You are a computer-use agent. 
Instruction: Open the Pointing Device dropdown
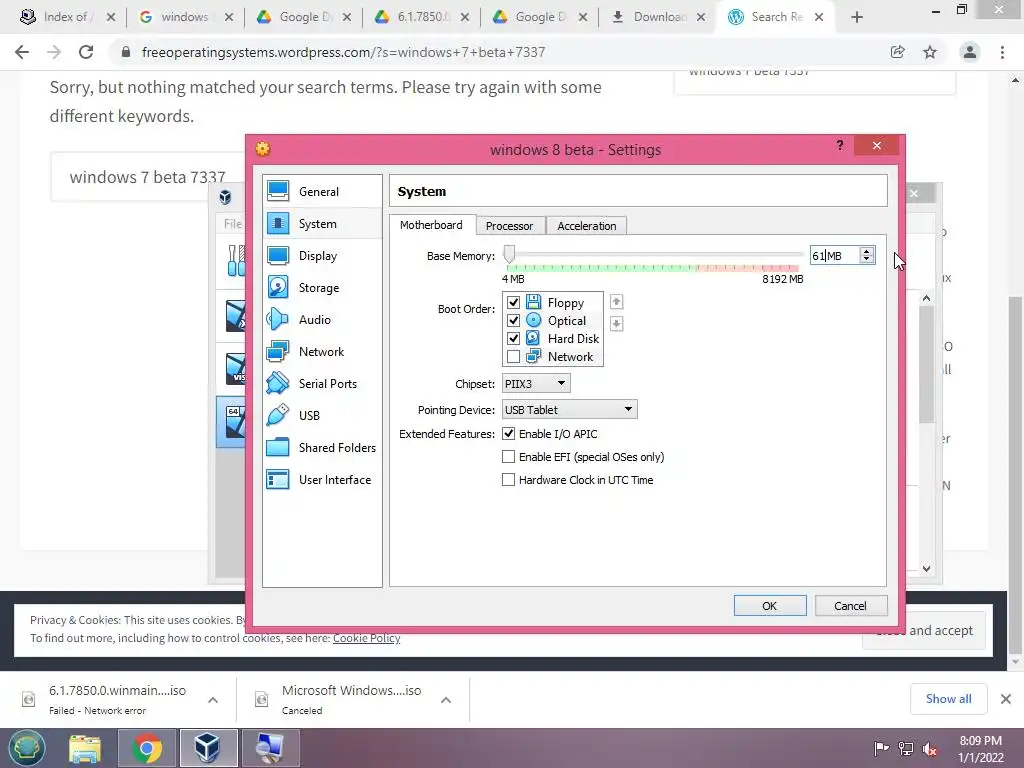[569, 409]
